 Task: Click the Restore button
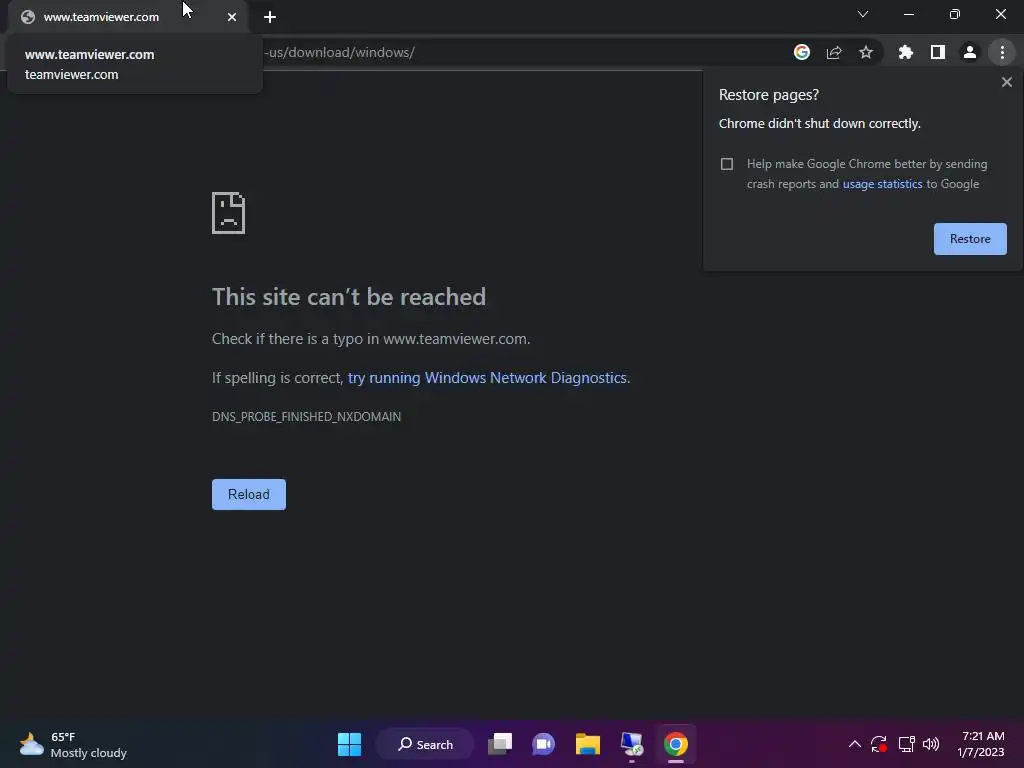pos(970,239)
